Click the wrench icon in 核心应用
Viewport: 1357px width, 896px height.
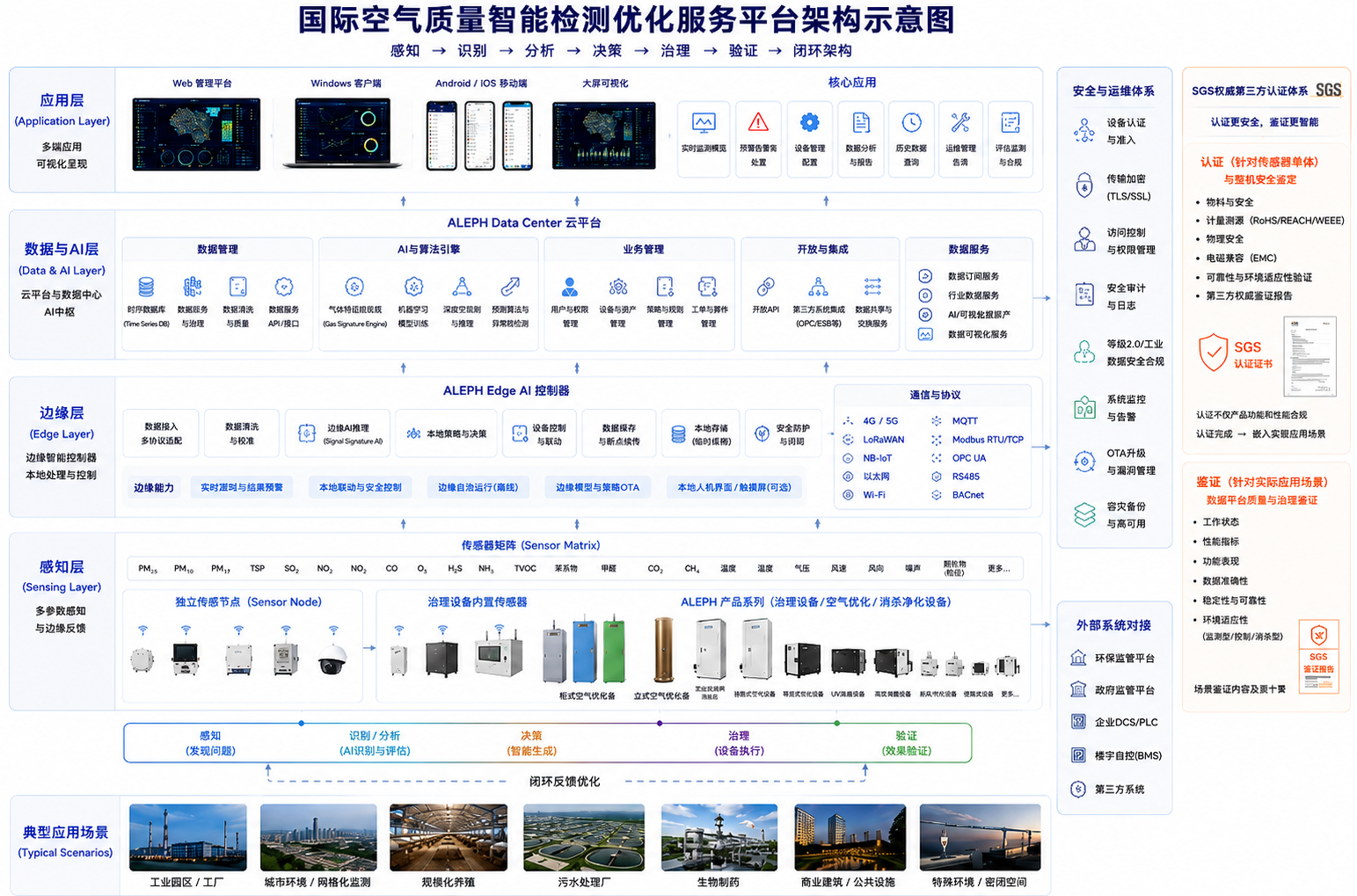click(960, 122)
